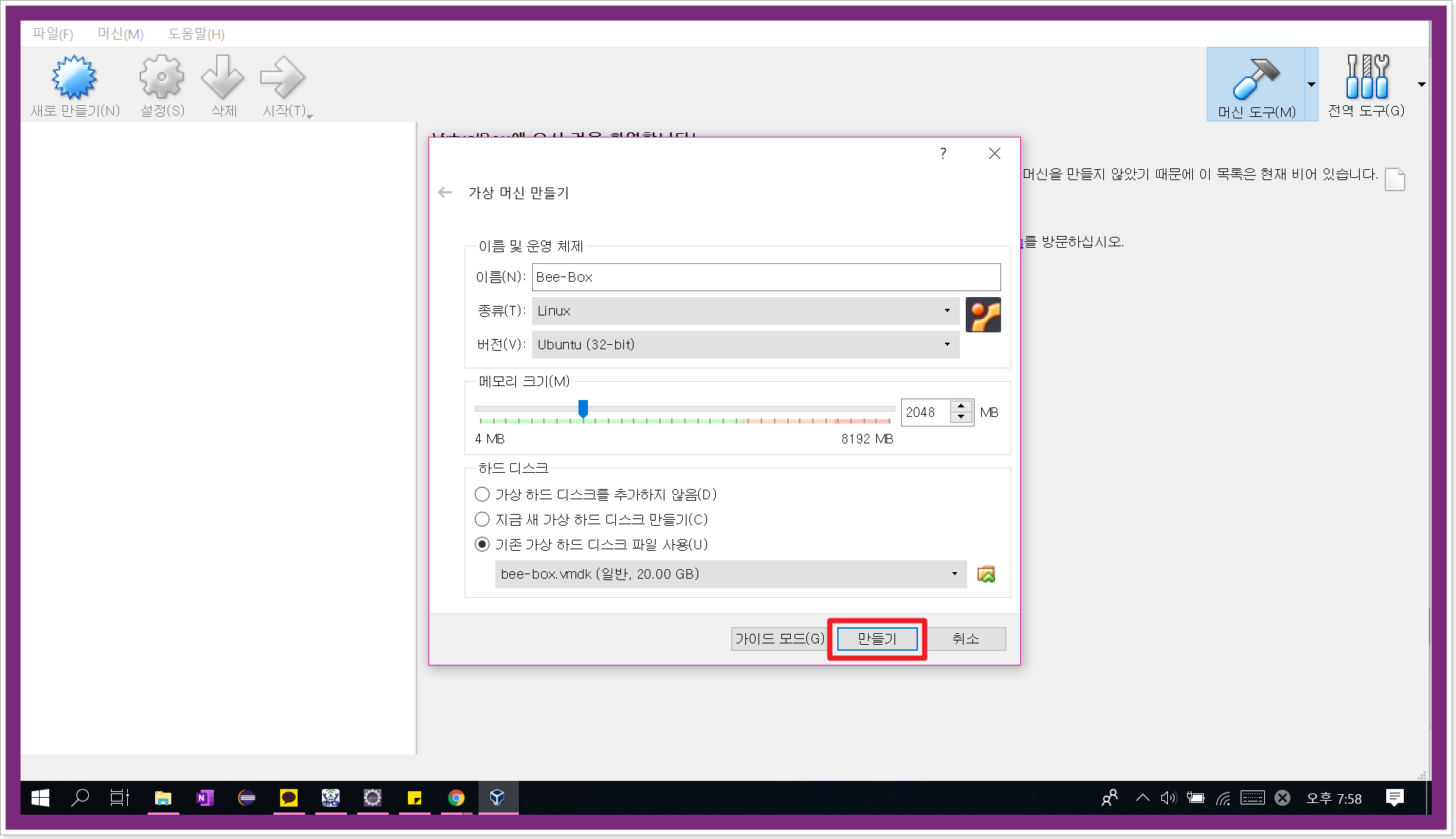Open Global Tools (전역 도구) icon

[1366, 77]
